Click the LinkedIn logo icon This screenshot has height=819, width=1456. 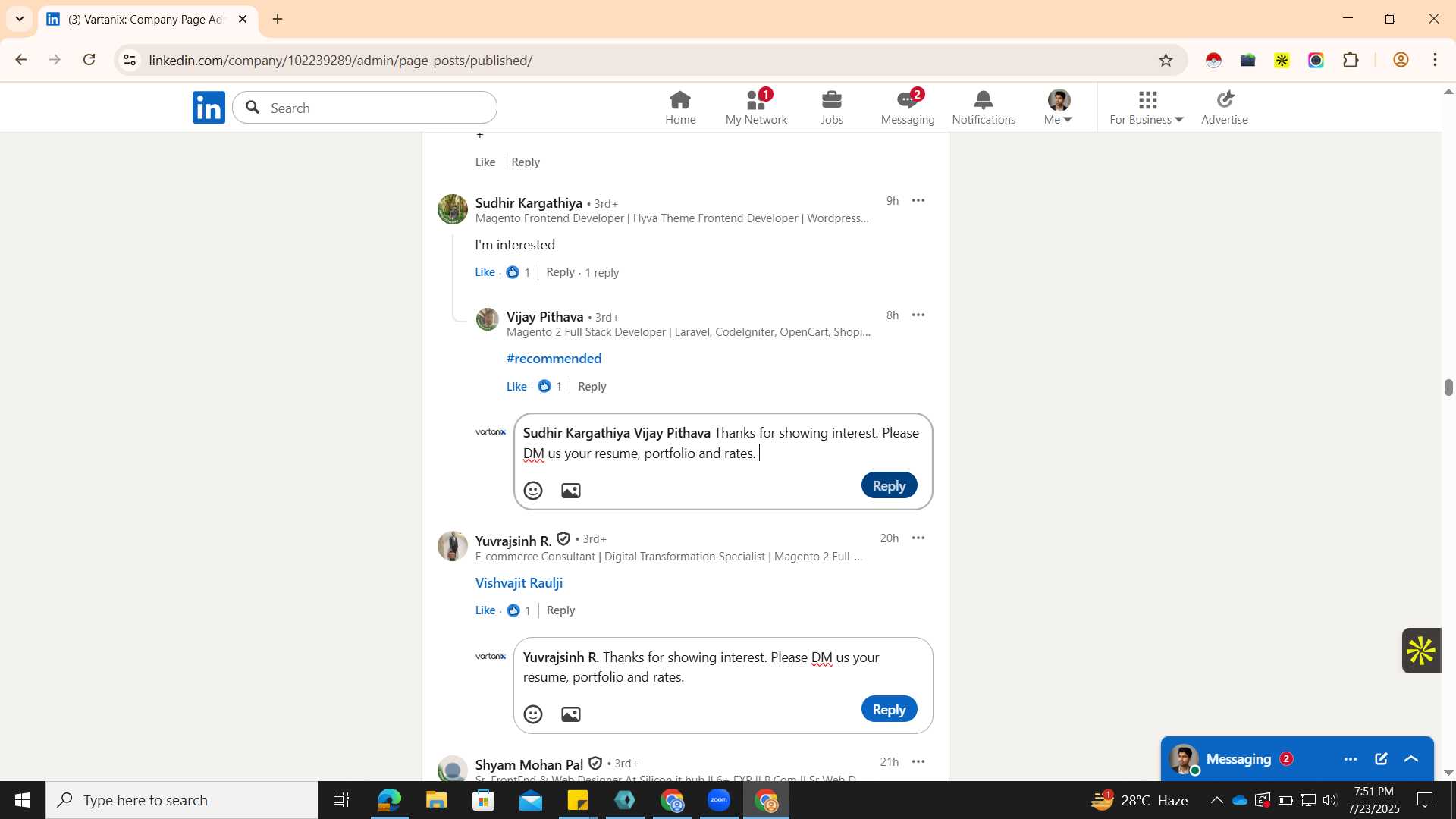tap(209, 108)
